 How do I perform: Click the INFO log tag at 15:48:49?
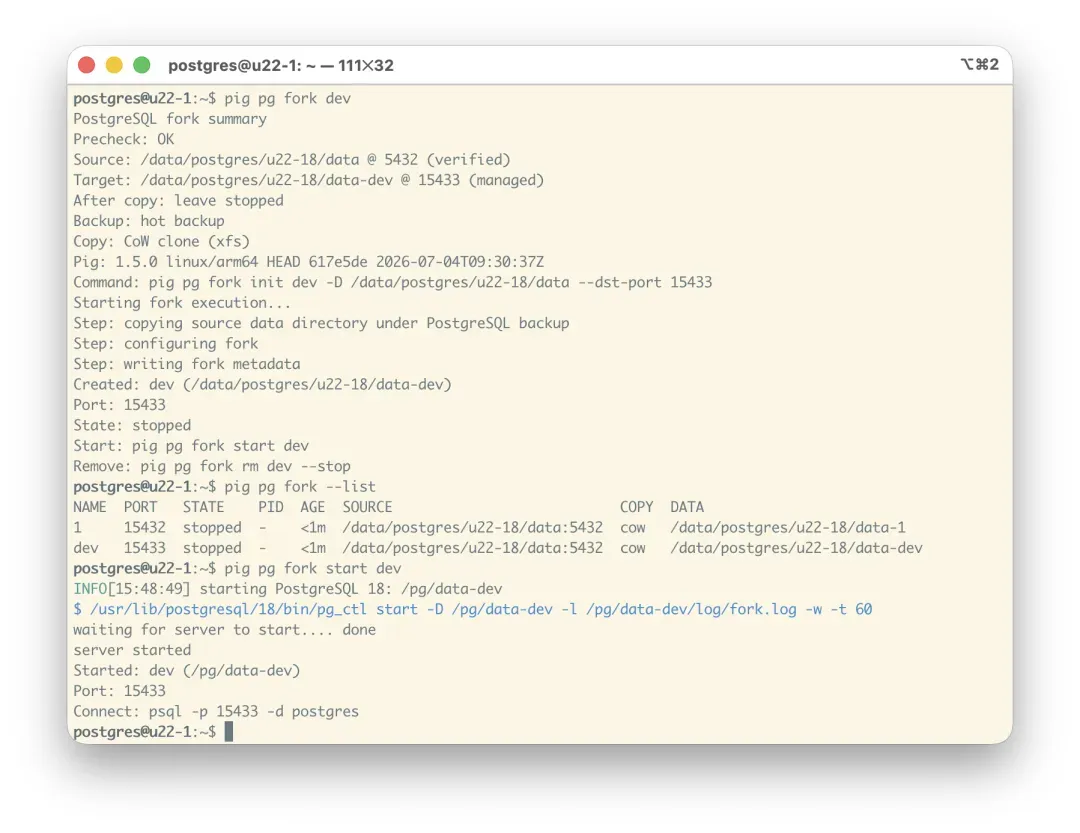point(90,589)
